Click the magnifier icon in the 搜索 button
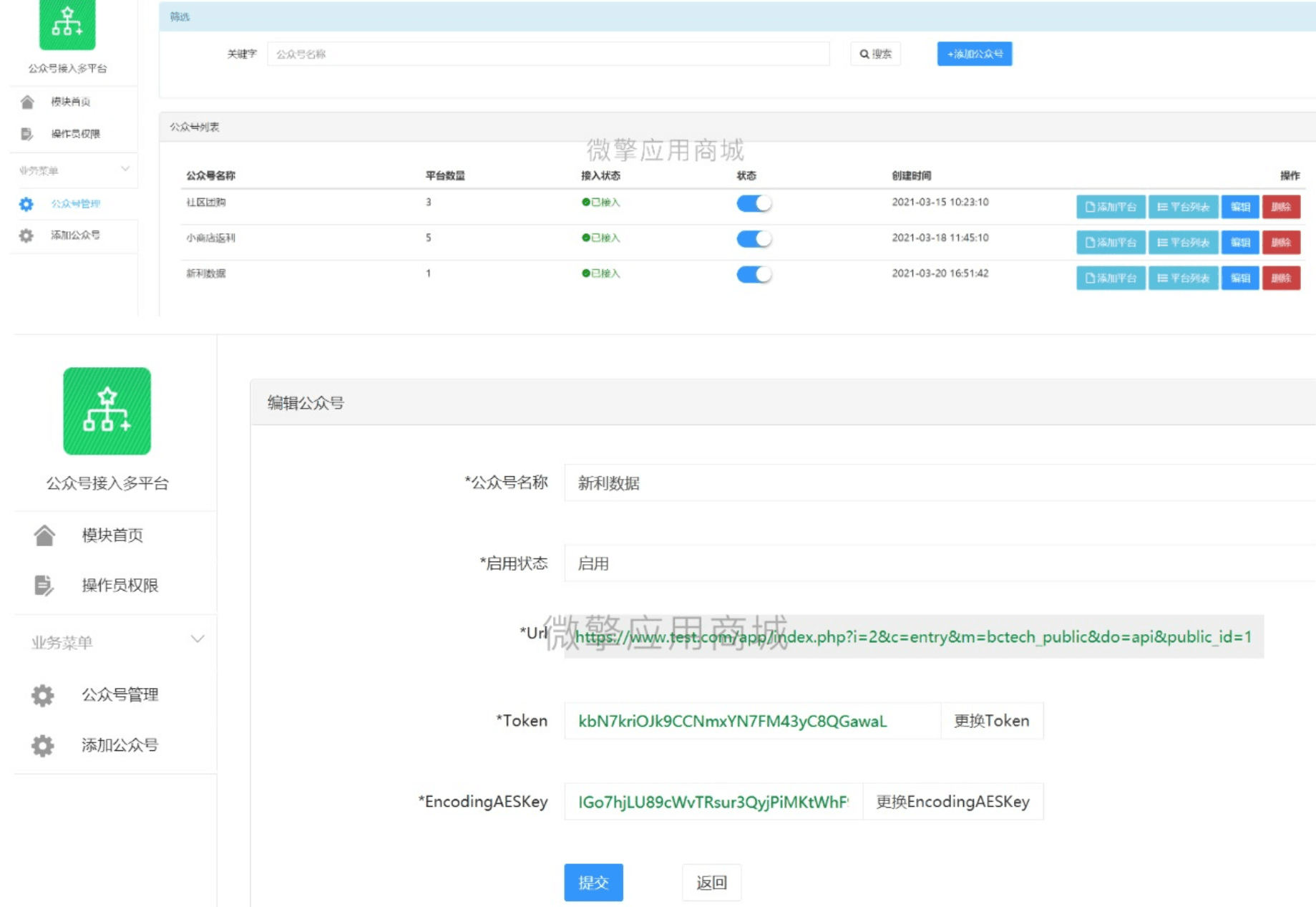 [x=863, y=52]
